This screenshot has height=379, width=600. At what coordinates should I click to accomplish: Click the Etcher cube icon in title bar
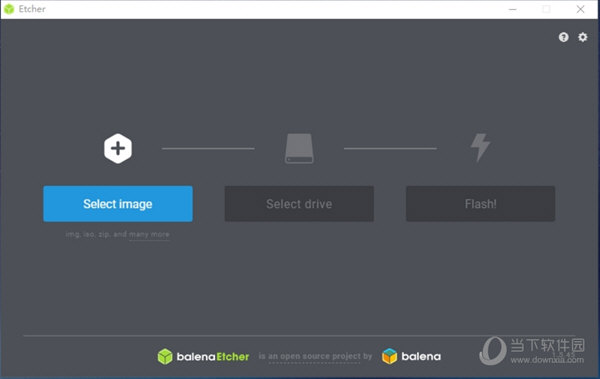click(9, 9)
